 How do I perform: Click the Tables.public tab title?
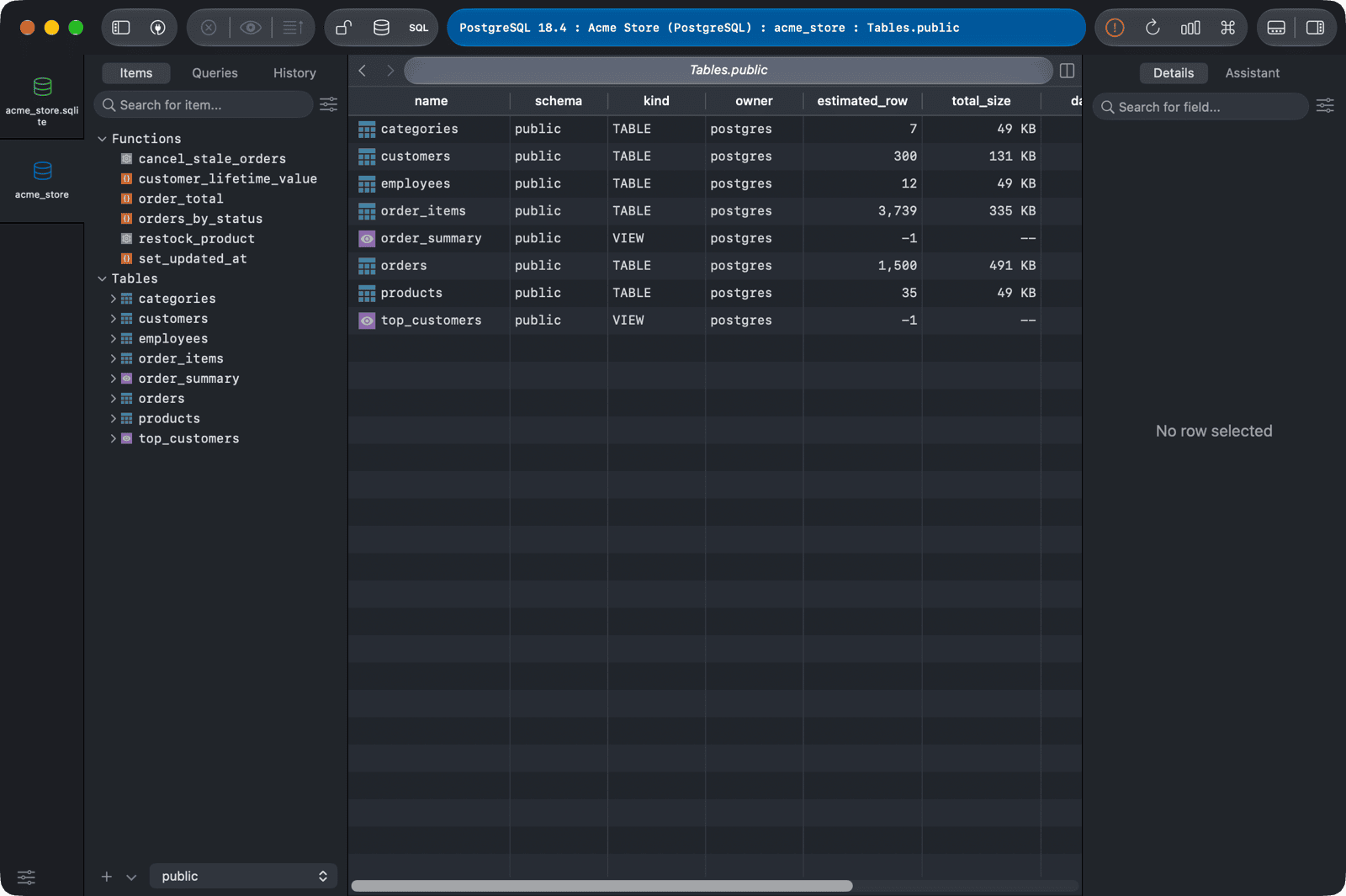(x=729, y=70)
